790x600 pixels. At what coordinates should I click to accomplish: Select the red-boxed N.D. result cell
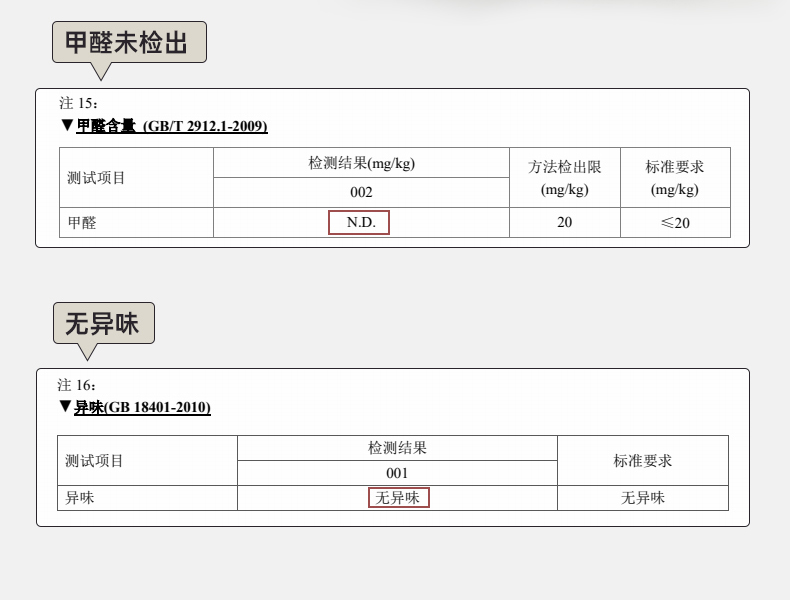pos(360,222)
